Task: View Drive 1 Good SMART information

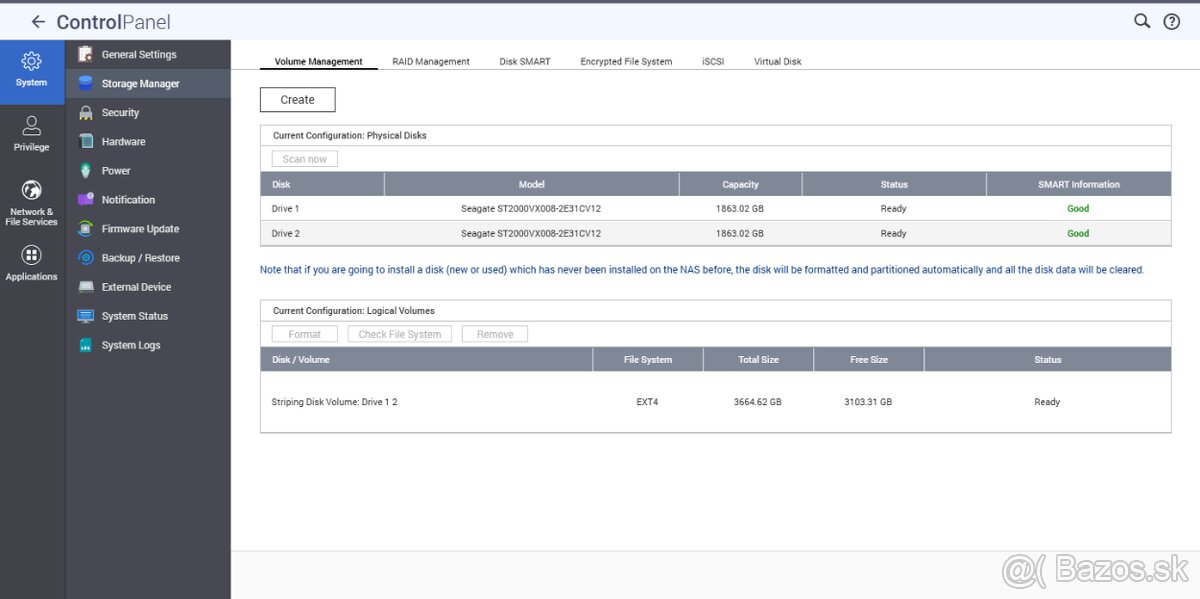Action: pyautogui.click(x=1077, y=208)
